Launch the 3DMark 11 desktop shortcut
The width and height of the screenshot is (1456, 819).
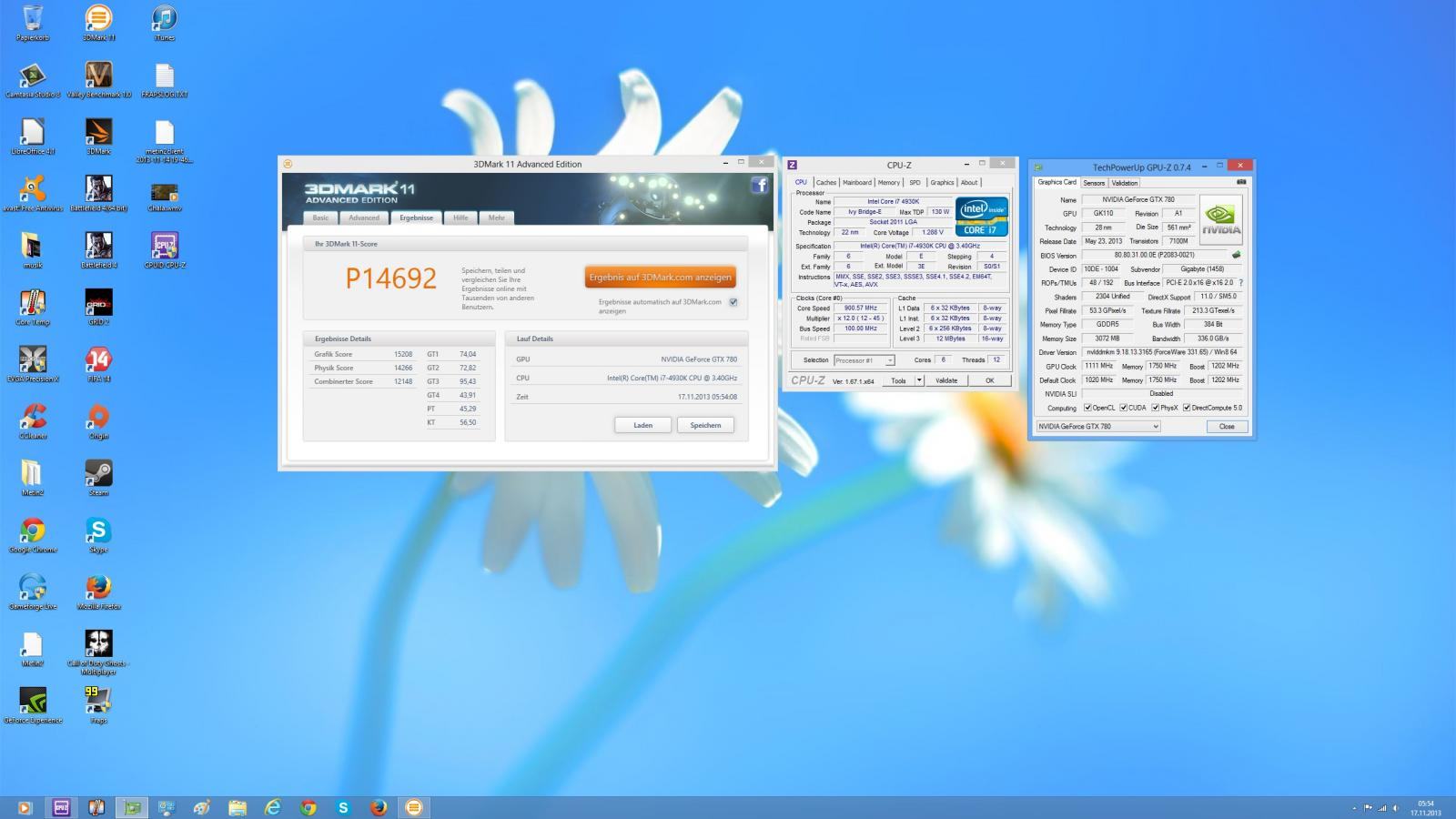point(98,24)
